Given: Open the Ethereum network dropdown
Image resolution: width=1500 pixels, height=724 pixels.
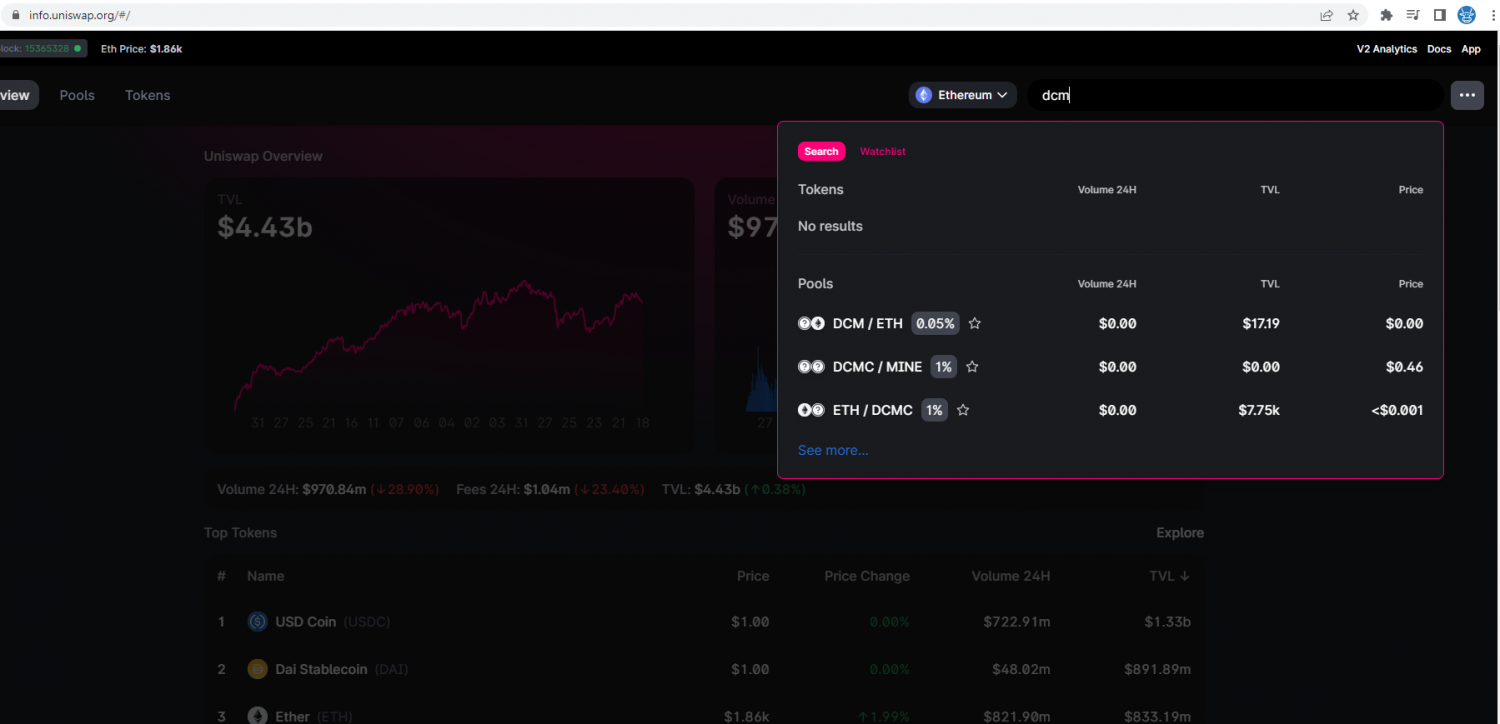Looking at the screenshot, I should [x=963, y=95].
